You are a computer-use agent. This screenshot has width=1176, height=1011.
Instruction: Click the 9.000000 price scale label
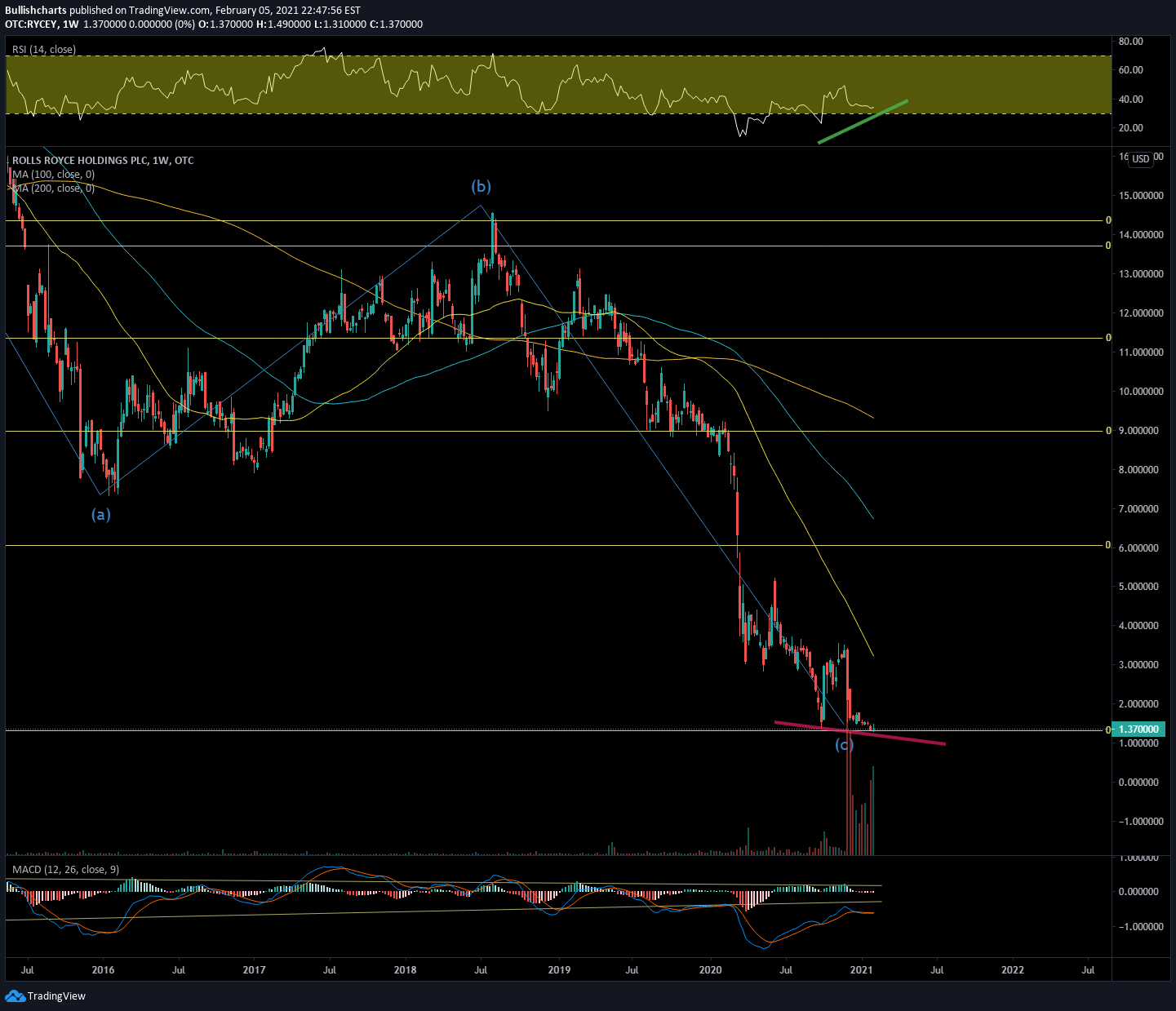pos(1138,431)
